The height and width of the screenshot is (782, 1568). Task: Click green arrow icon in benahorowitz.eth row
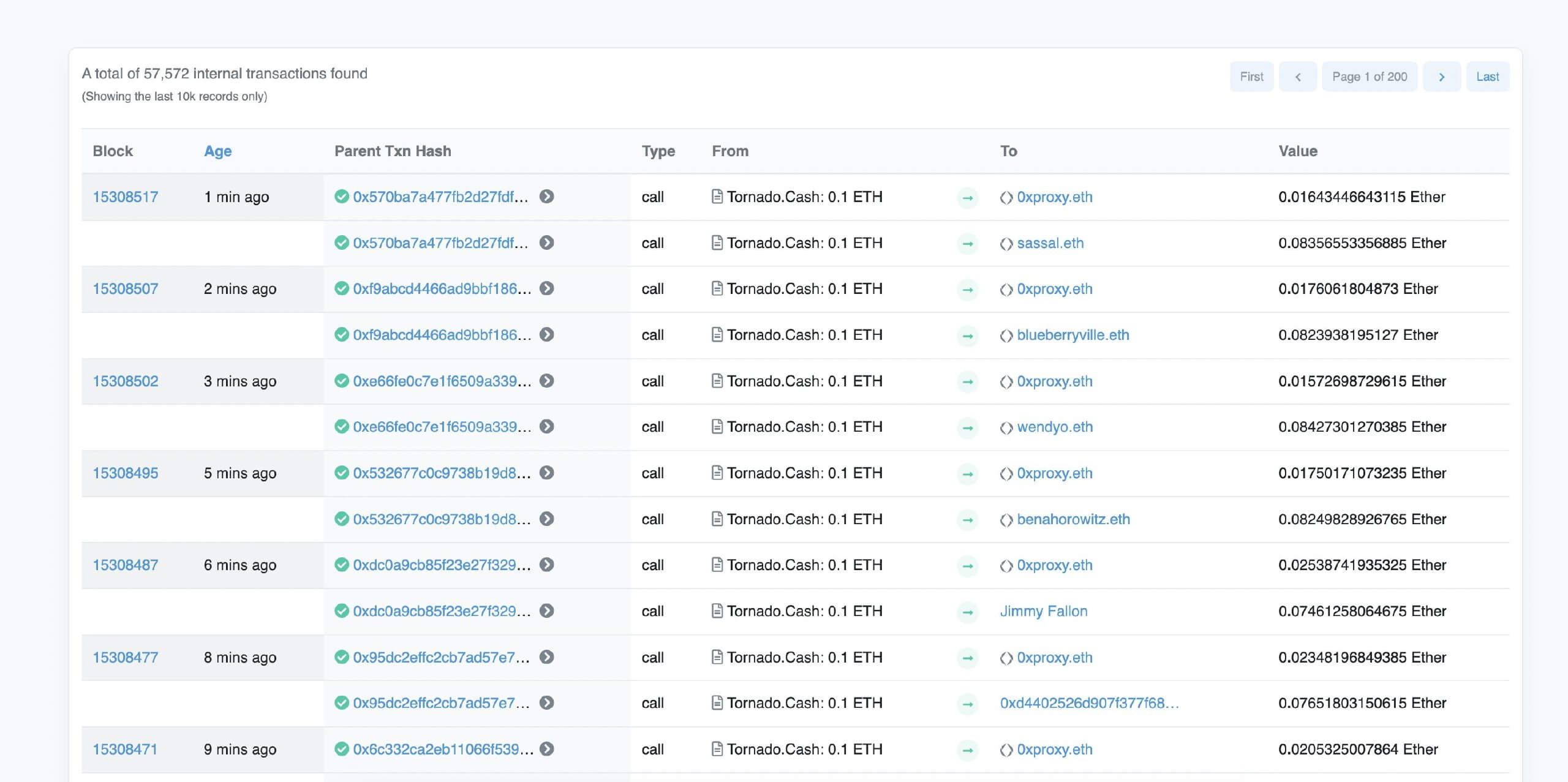pyautogui.click(x=968, y=520)
